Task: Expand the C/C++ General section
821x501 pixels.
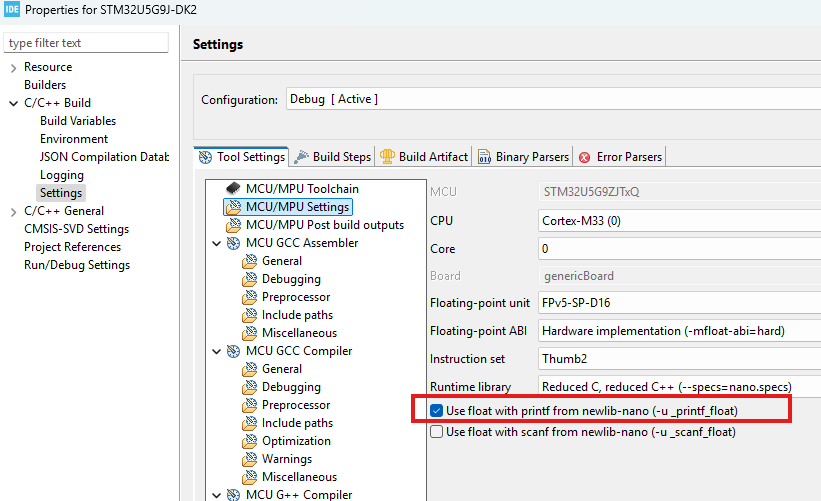Action: tap(14, 211)
